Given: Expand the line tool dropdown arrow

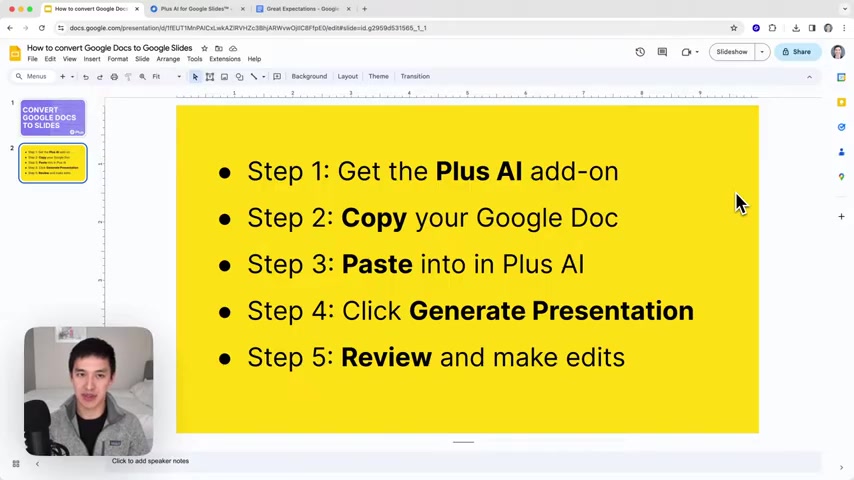Looking at the screenshot, I should pos(264,77).
